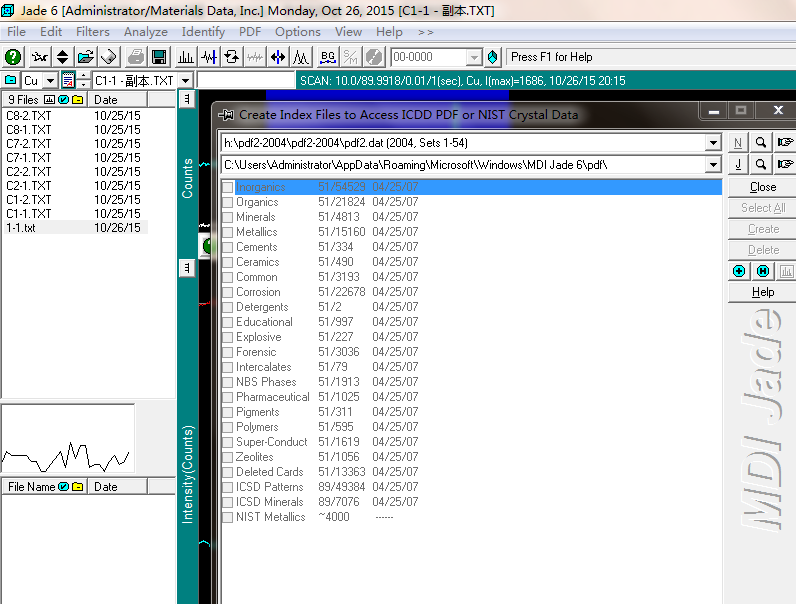Click magnifier icon beside the pdf2.dat path
796x604 pixels.
tap(760, 143)
